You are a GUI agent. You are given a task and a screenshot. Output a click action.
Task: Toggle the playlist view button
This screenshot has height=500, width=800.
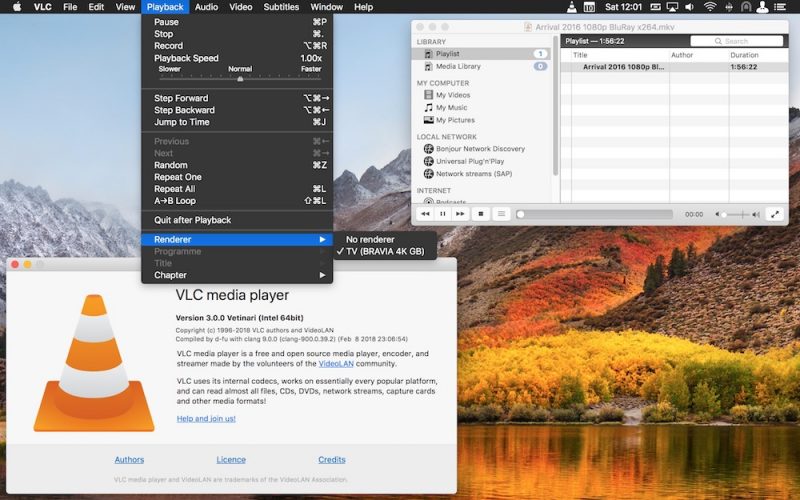[502, 214]
